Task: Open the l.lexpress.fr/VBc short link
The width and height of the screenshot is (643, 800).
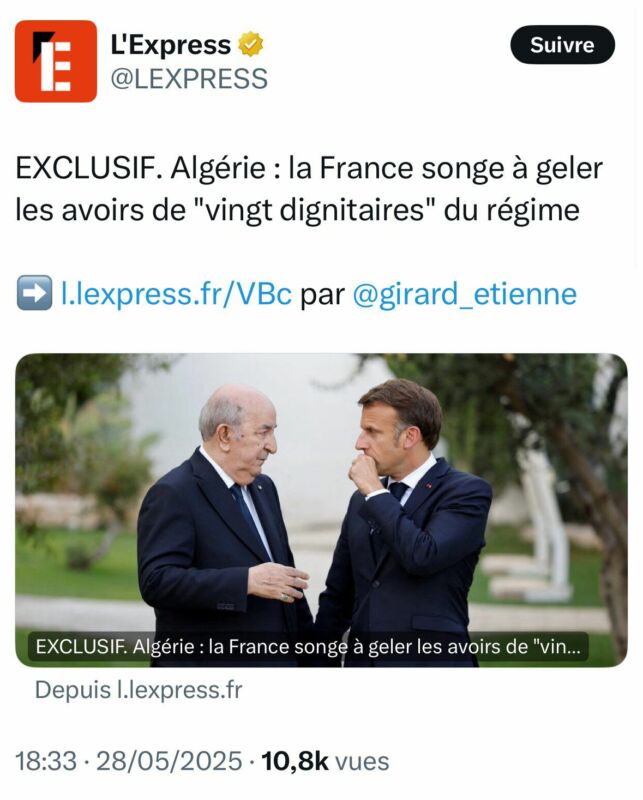Action: (177, 294)
